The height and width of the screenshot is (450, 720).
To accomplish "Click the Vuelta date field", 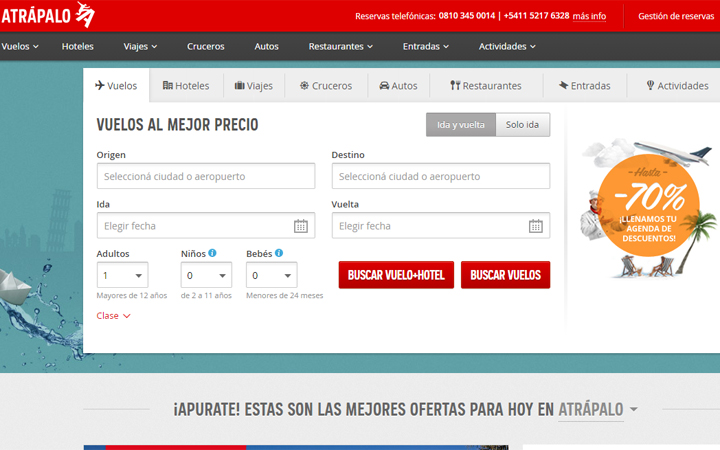I will click(x=441, y=225).
